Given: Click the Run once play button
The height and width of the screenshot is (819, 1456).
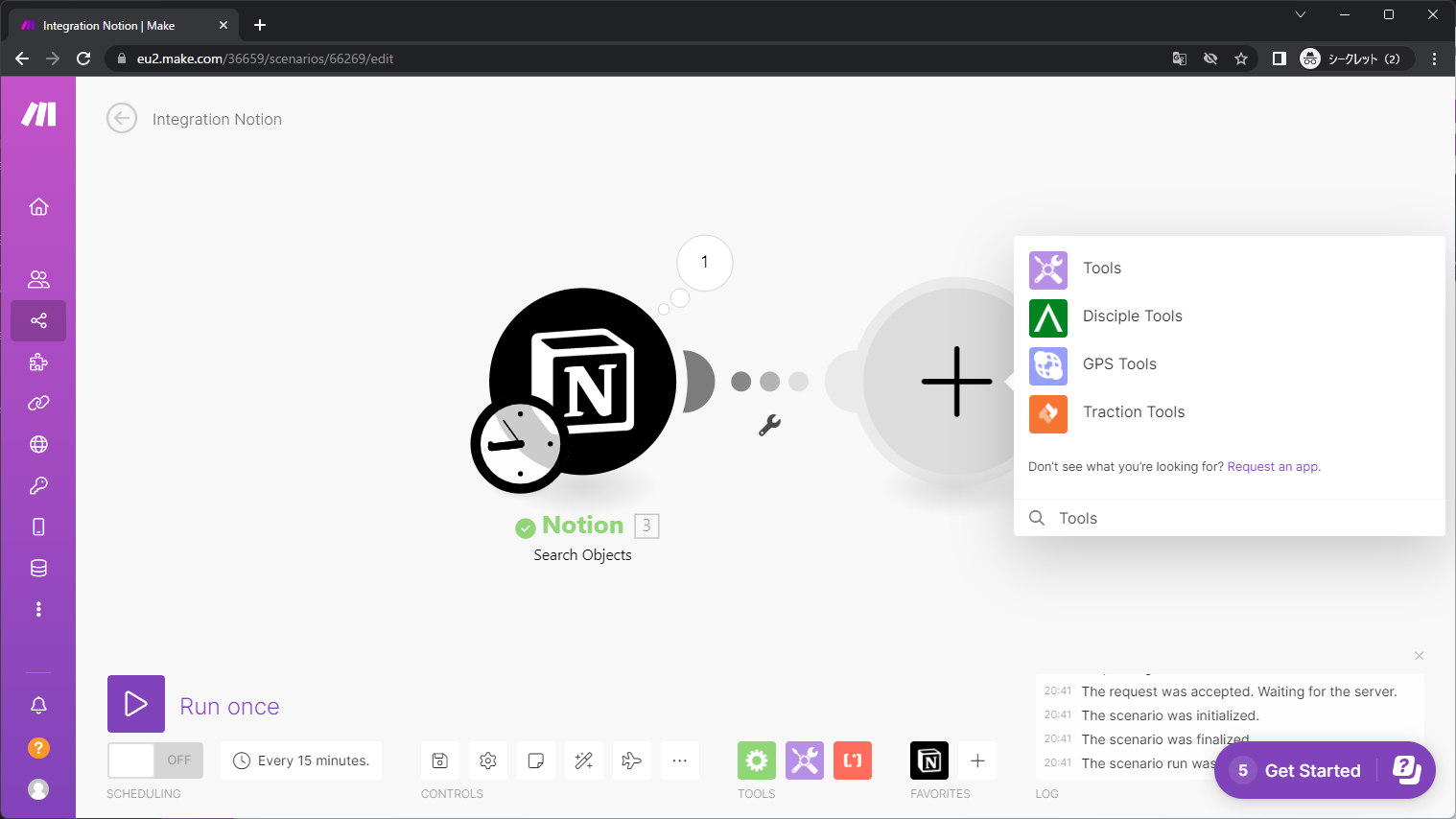Looking at the screenshot, I should click(136, 704).
